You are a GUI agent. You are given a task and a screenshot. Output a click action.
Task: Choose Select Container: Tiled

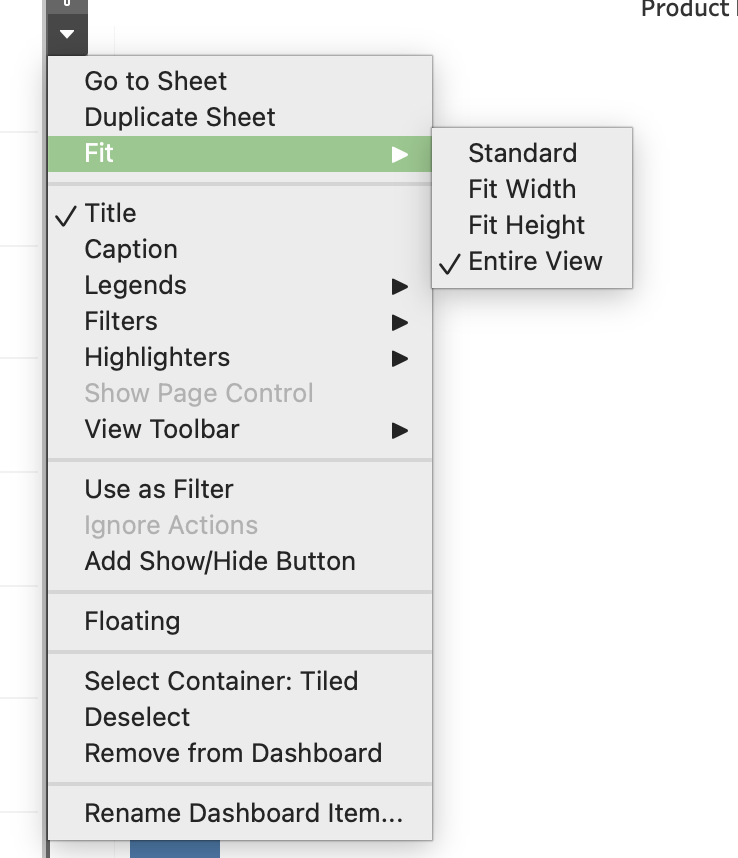point(220,681)
